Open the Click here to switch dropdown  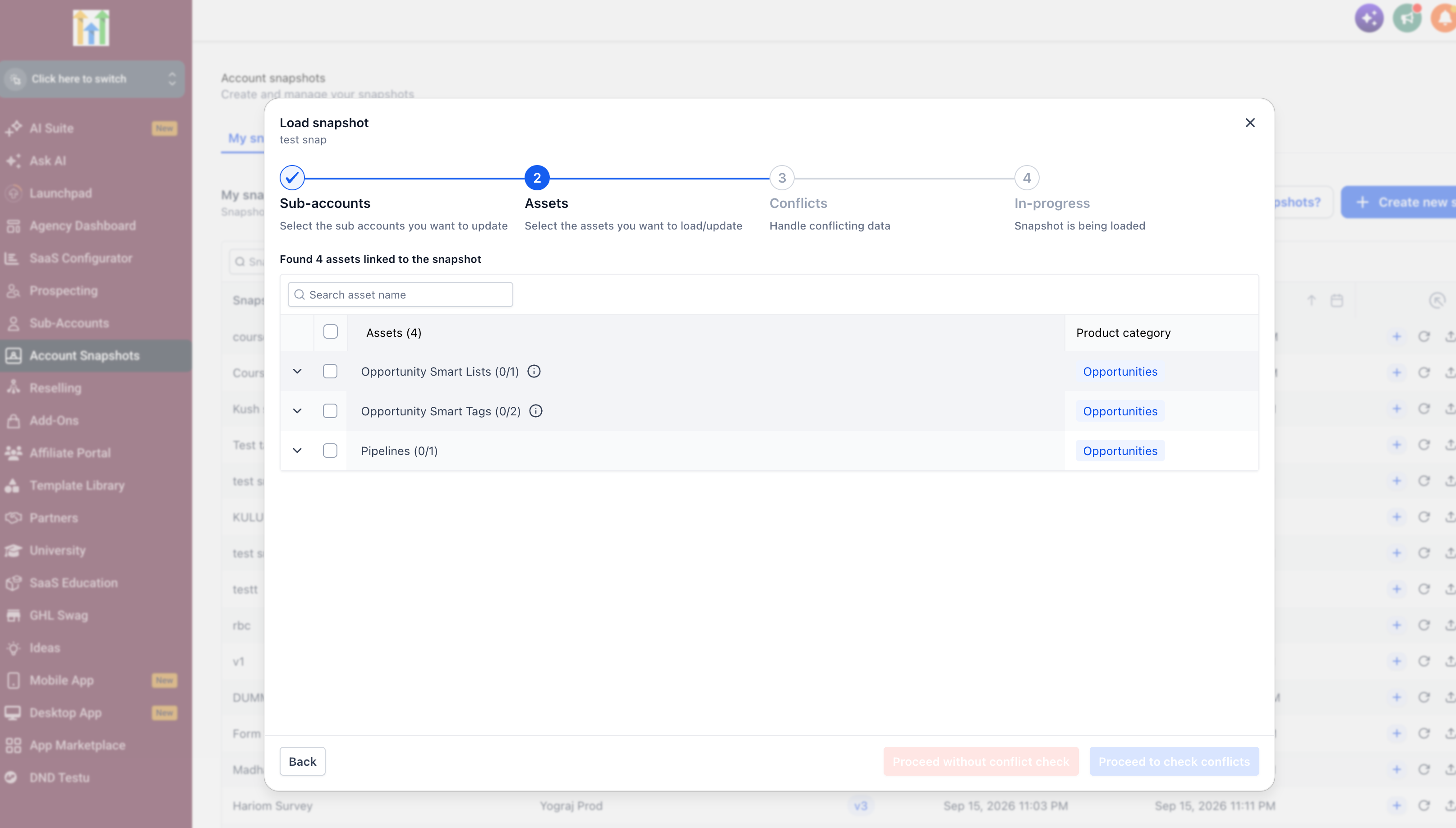tap(92, 79)
